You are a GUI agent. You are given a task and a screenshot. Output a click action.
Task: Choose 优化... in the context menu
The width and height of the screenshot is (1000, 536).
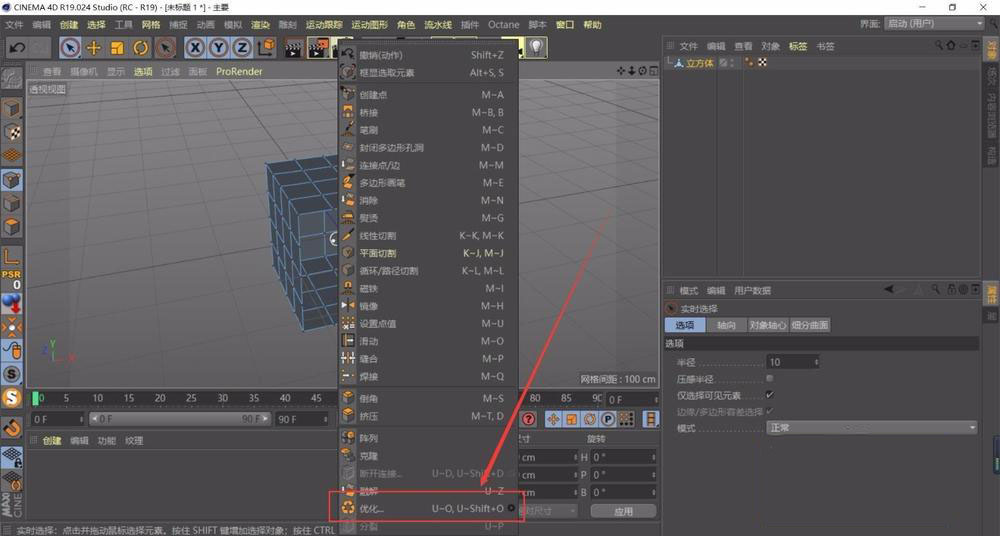428,509
